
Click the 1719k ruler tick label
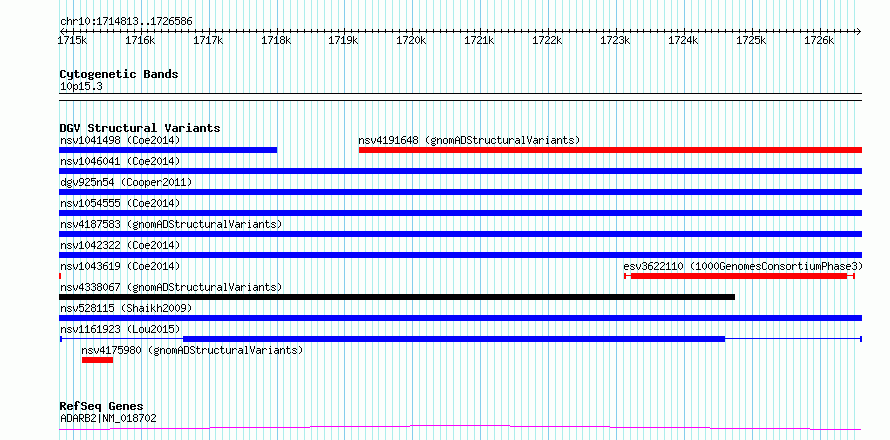344,41
